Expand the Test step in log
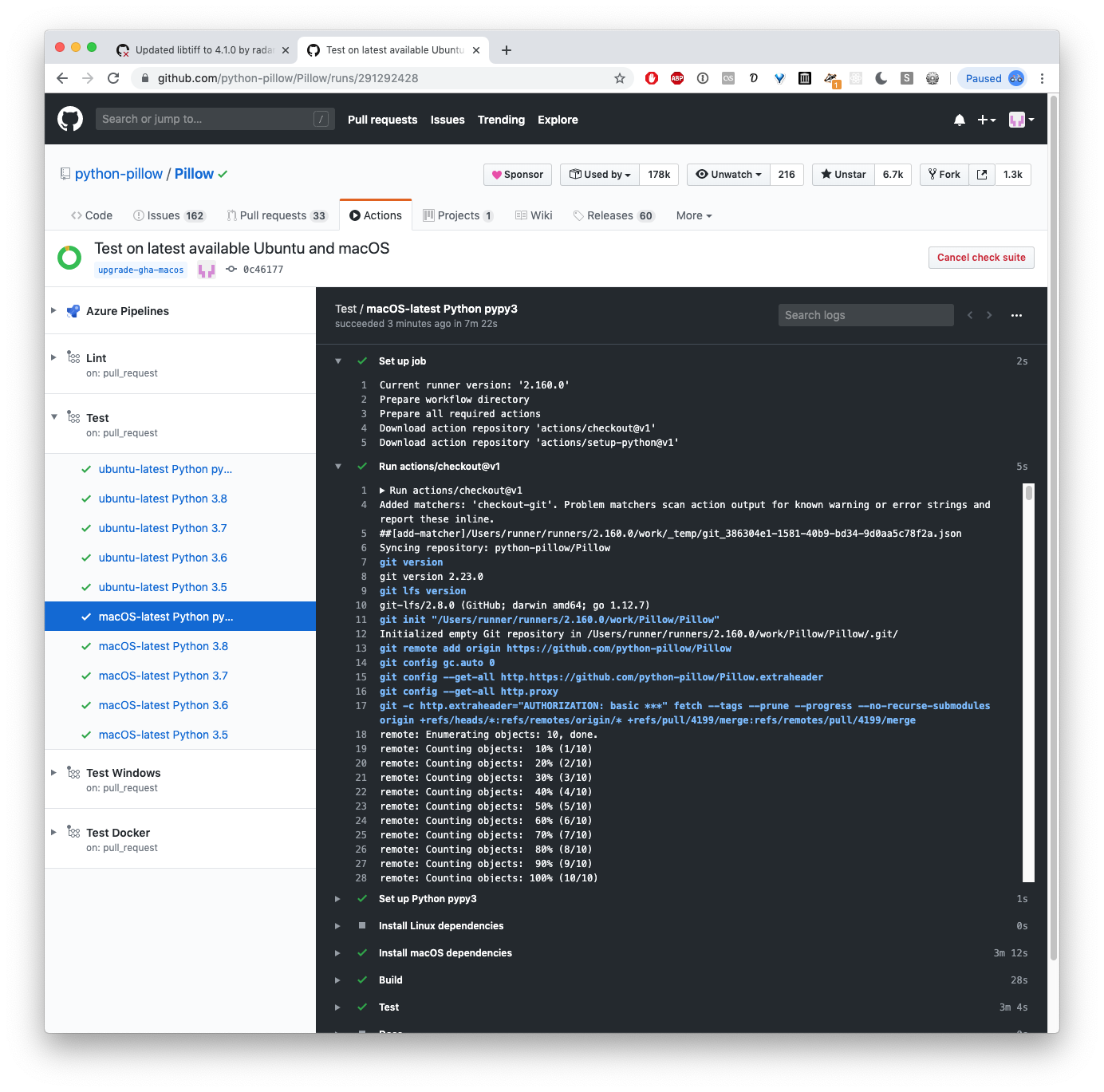 tap(338, 1007)
